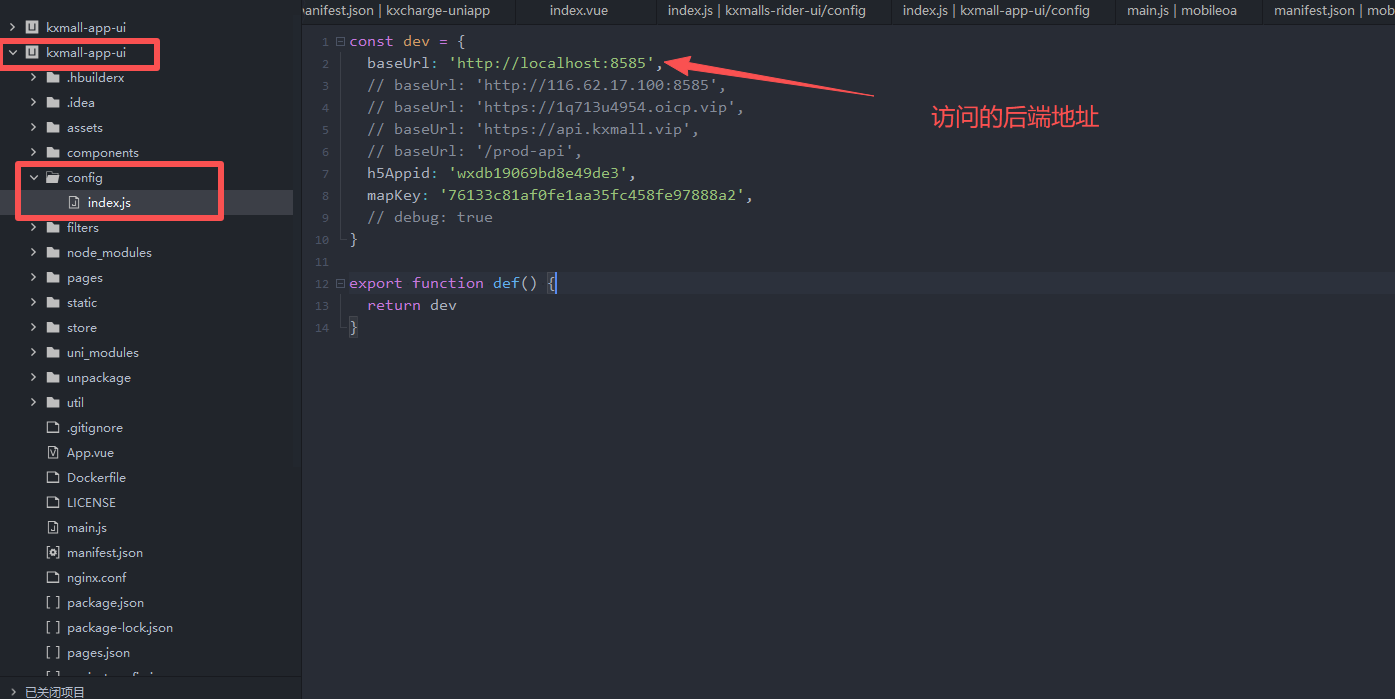1395x699 pixels.
Task: Switch to the main.js | mobileoa tab
Action: click(1168, 11)
